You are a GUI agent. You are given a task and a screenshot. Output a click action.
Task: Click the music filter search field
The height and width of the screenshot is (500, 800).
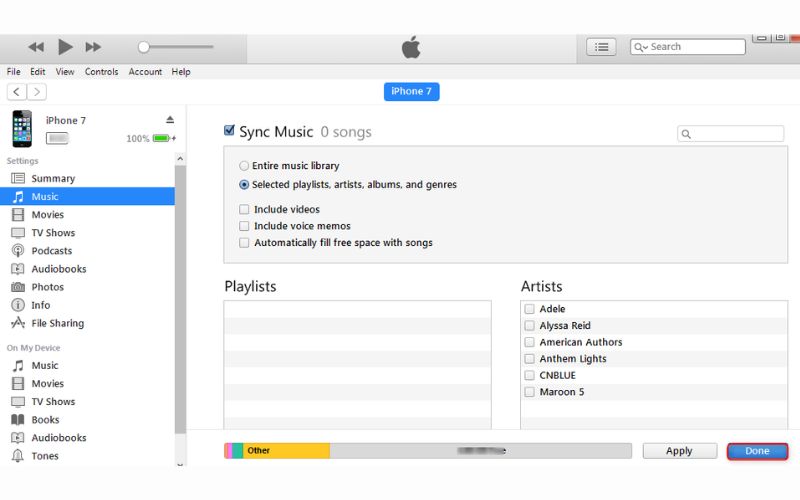(x=731, y=134)
